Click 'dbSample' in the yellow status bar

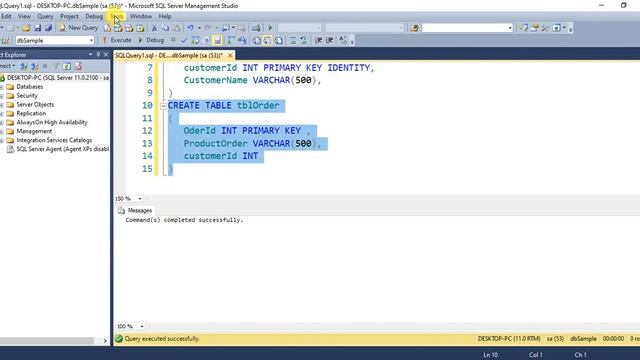coord(583,339)
